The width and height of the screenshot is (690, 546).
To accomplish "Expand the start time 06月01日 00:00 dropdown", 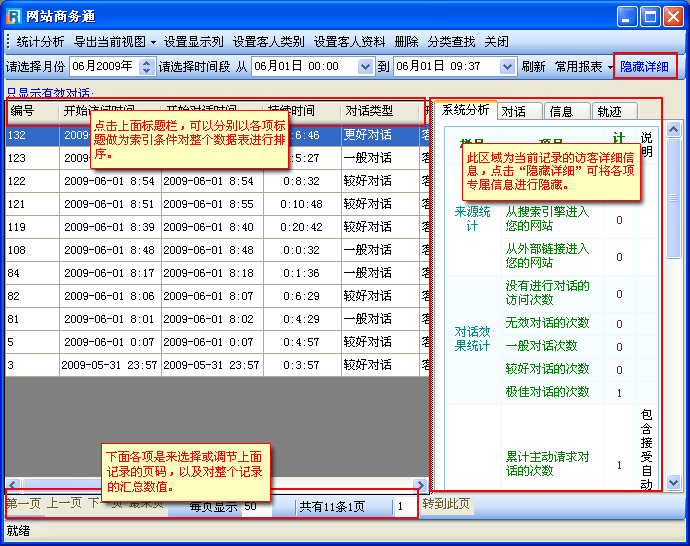I will pyautogui.click(x=364, y=67).
